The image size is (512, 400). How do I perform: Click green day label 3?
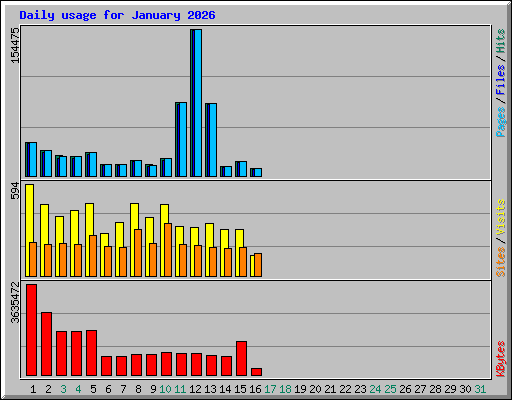(x=63, y=389)
